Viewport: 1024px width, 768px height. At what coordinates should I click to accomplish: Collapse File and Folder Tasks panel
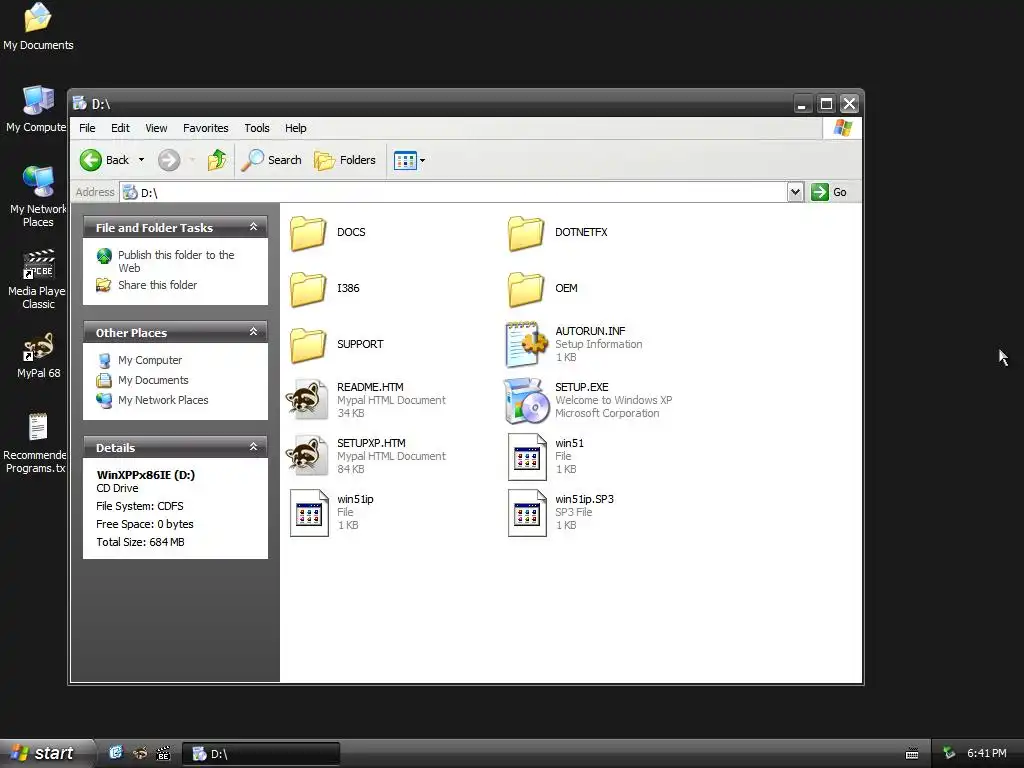(x=253, y=227)
